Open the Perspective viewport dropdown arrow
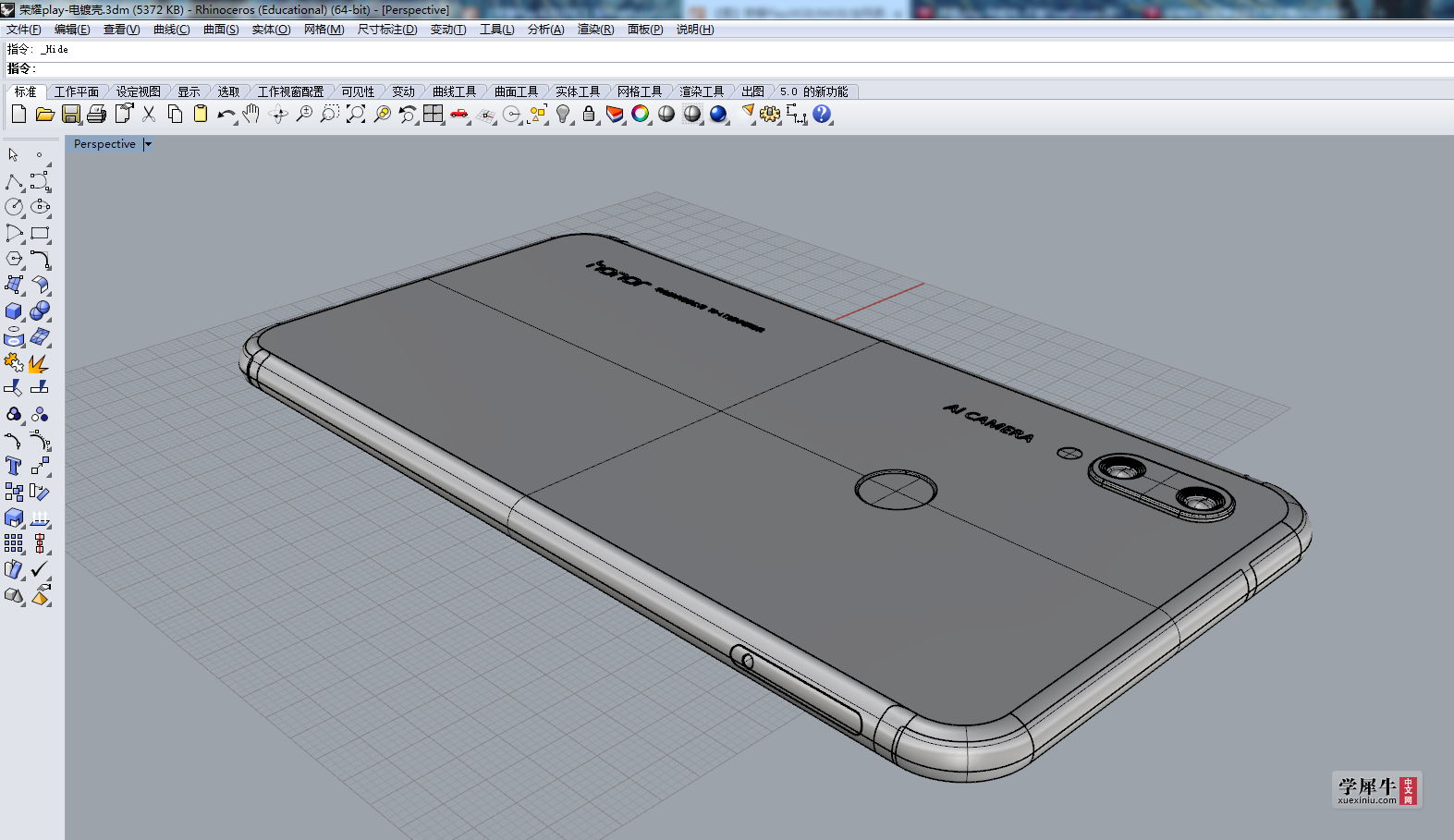Screen dimensions: 1454x840 148,144
